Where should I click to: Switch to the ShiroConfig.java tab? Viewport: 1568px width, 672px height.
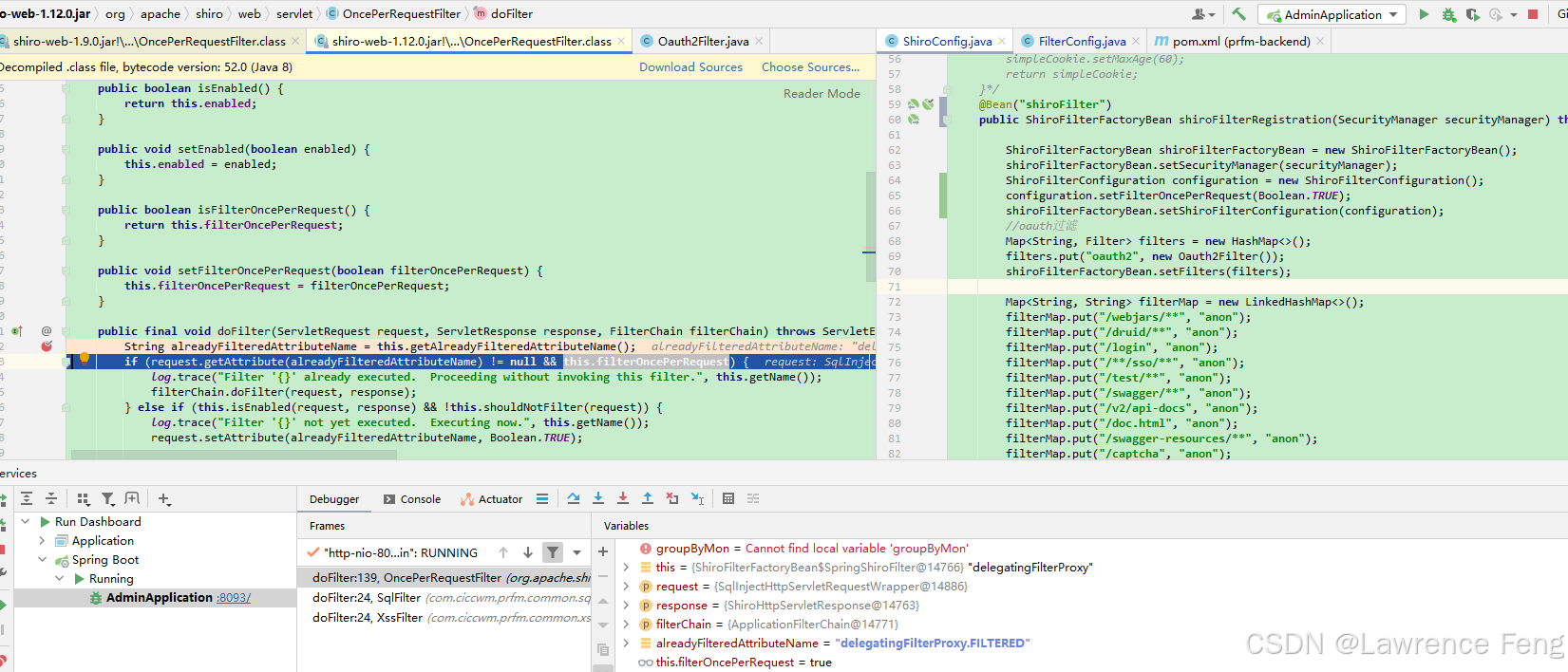(x=947, y=41)
